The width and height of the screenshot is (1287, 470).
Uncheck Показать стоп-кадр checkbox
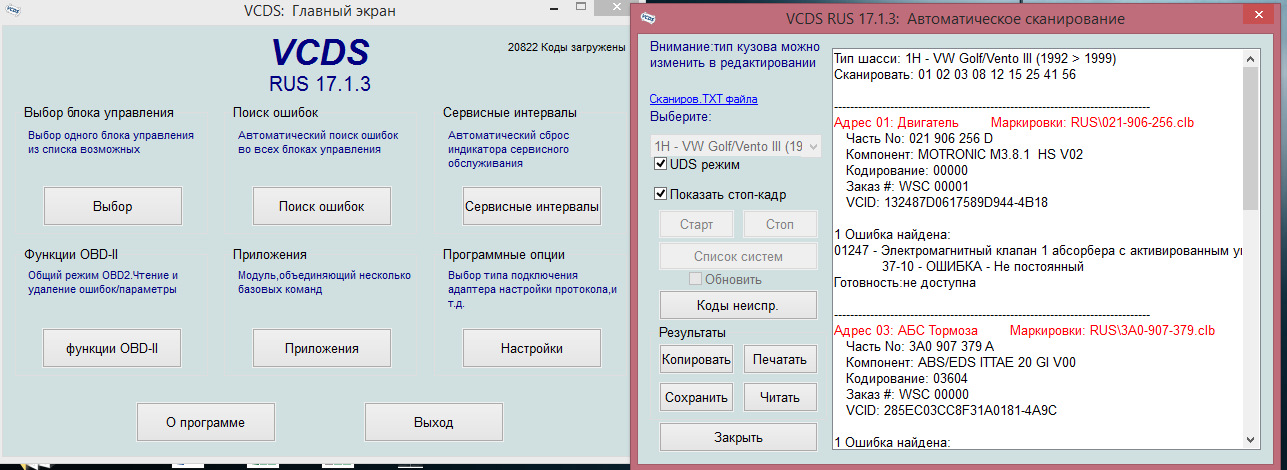point(661,194)
